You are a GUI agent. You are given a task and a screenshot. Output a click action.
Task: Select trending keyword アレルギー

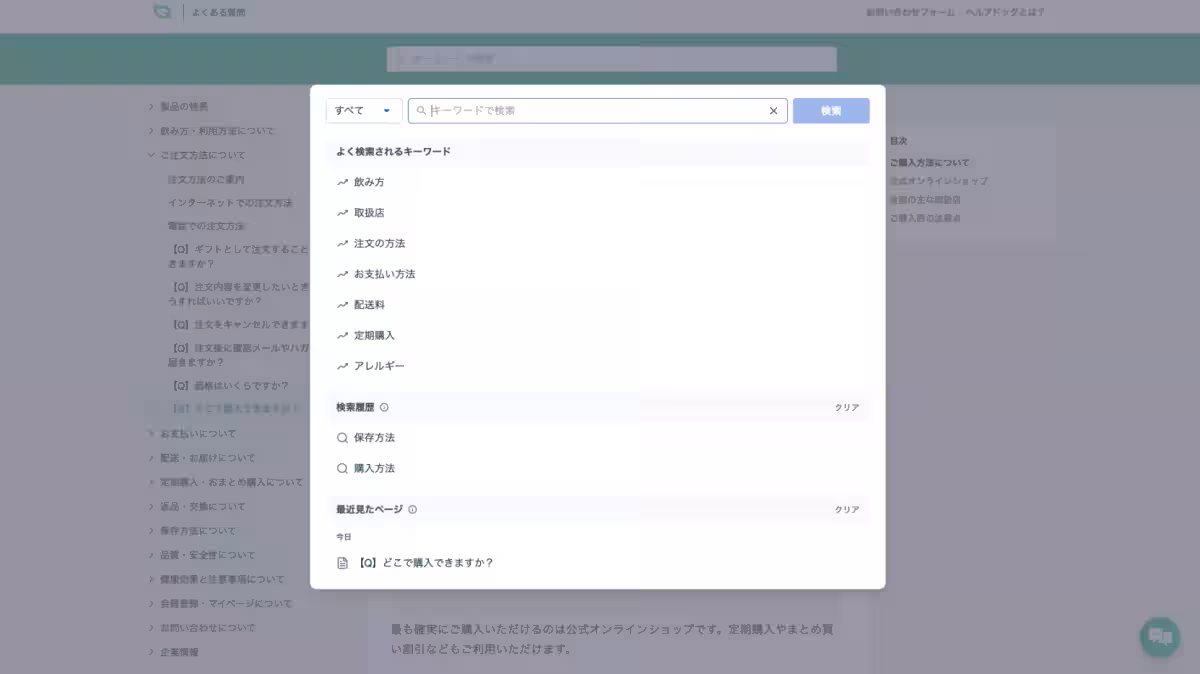click(x=379, y=365)
